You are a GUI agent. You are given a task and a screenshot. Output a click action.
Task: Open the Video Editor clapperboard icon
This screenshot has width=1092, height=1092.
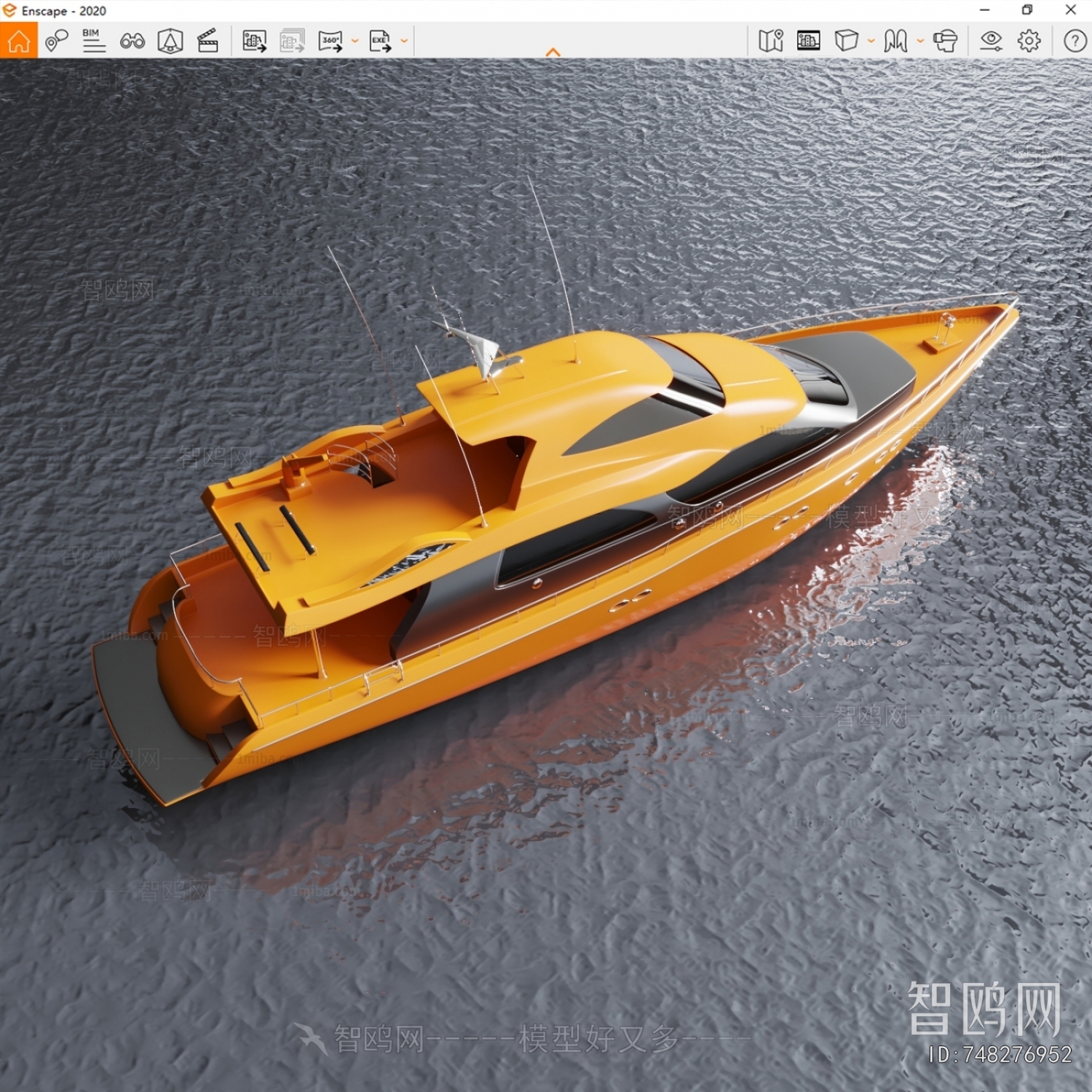208,41
